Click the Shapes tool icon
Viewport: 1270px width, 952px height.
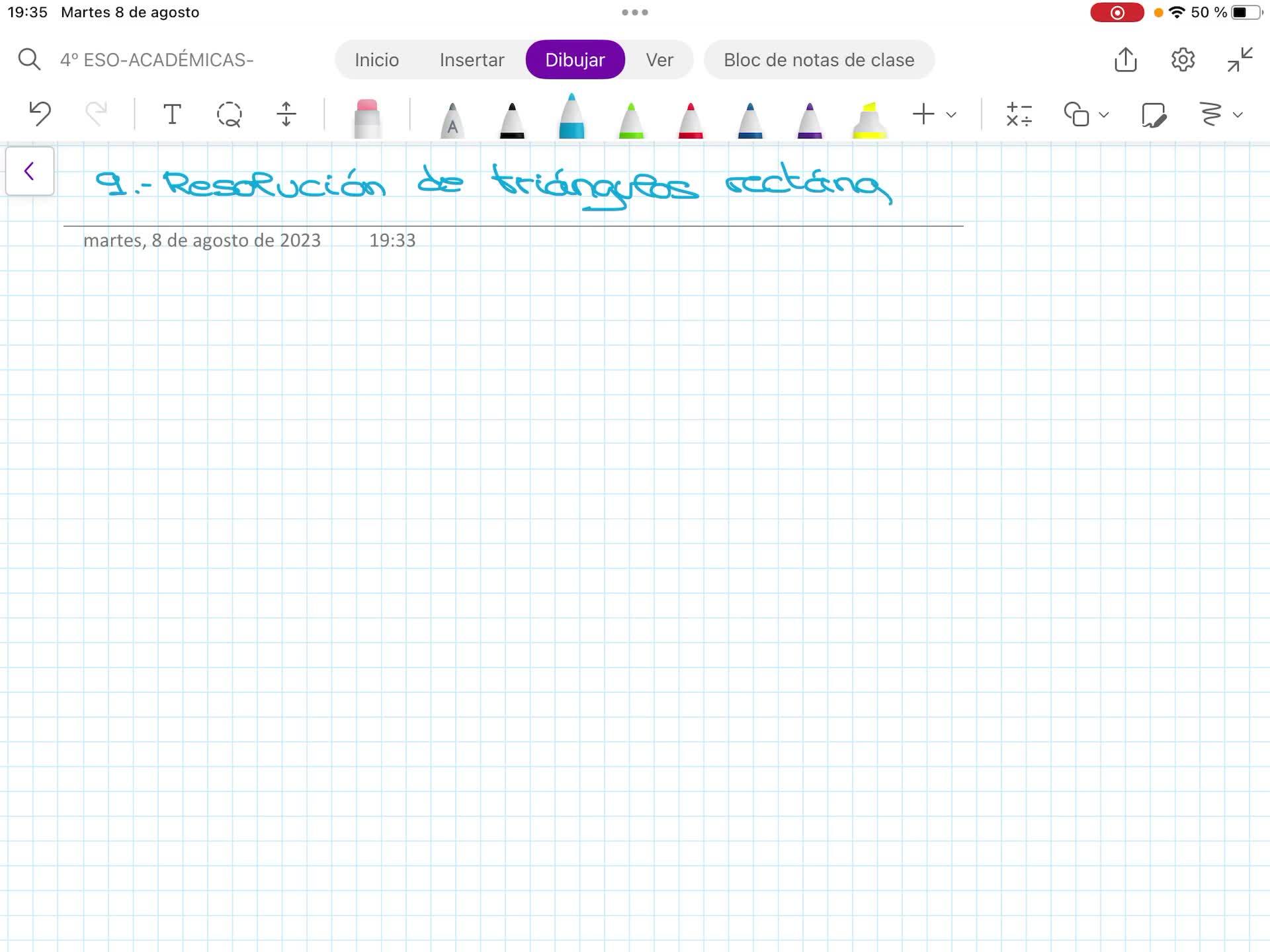coord(1076,114)
